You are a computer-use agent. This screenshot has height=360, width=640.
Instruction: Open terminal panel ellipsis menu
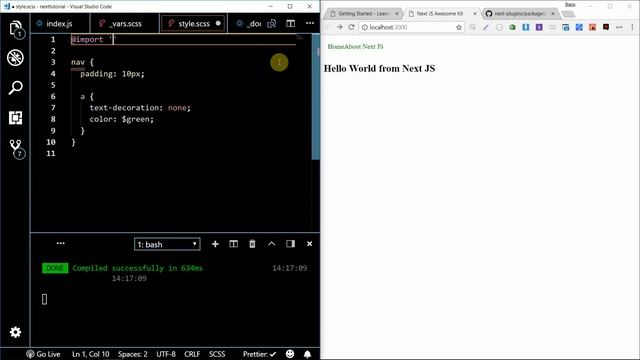point(60,243)
